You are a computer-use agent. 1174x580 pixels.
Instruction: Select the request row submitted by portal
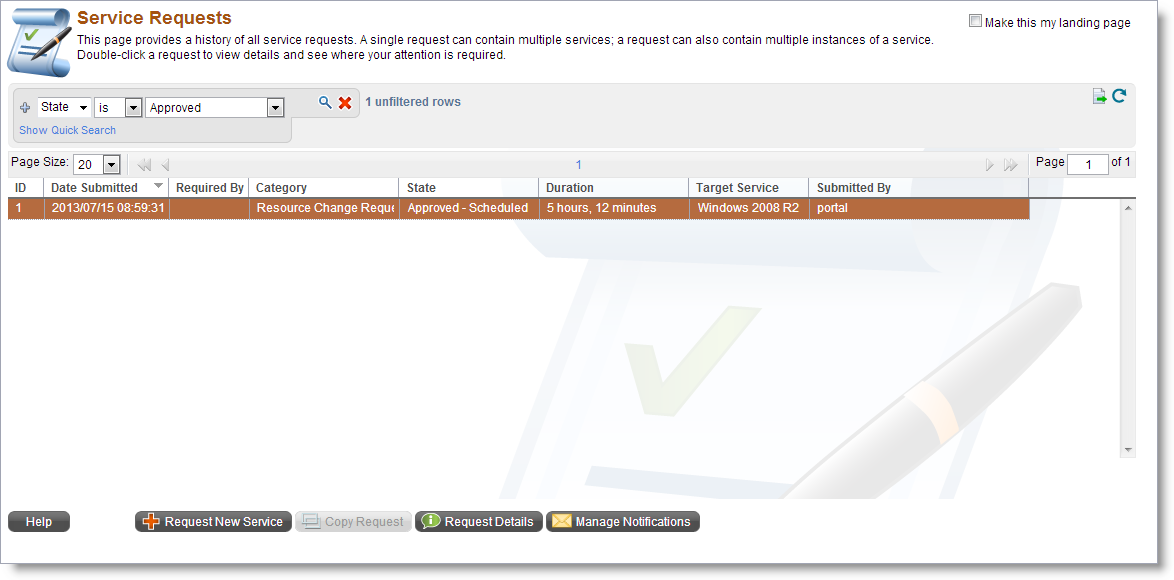(x=500, y=208)
